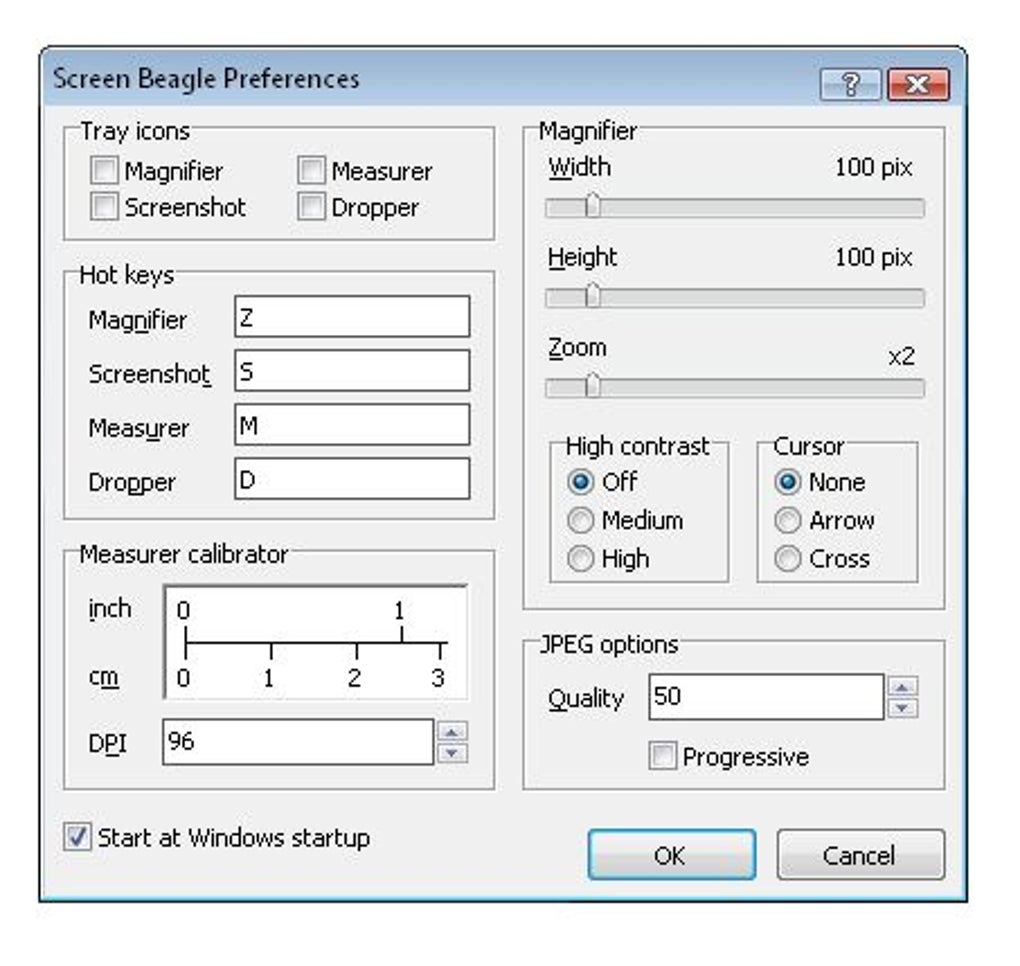Tick the Measurer tray icon checkbox

(312, 171)
